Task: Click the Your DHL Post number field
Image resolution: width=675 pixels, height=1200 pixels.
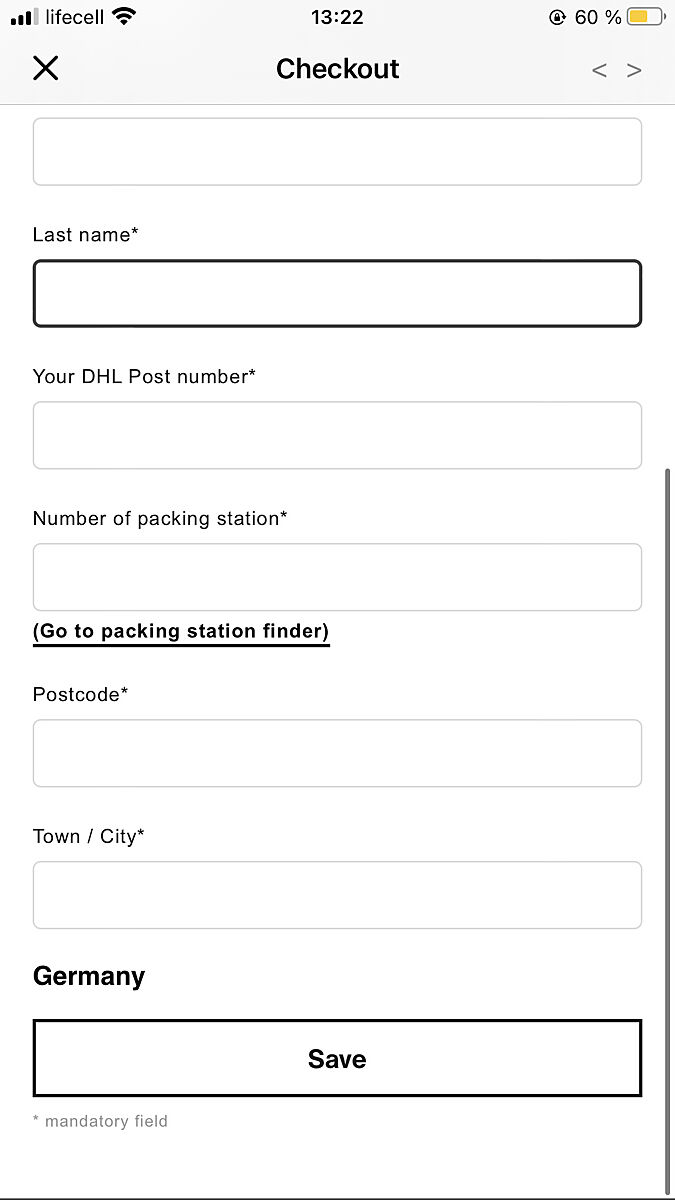Action: 337,435
